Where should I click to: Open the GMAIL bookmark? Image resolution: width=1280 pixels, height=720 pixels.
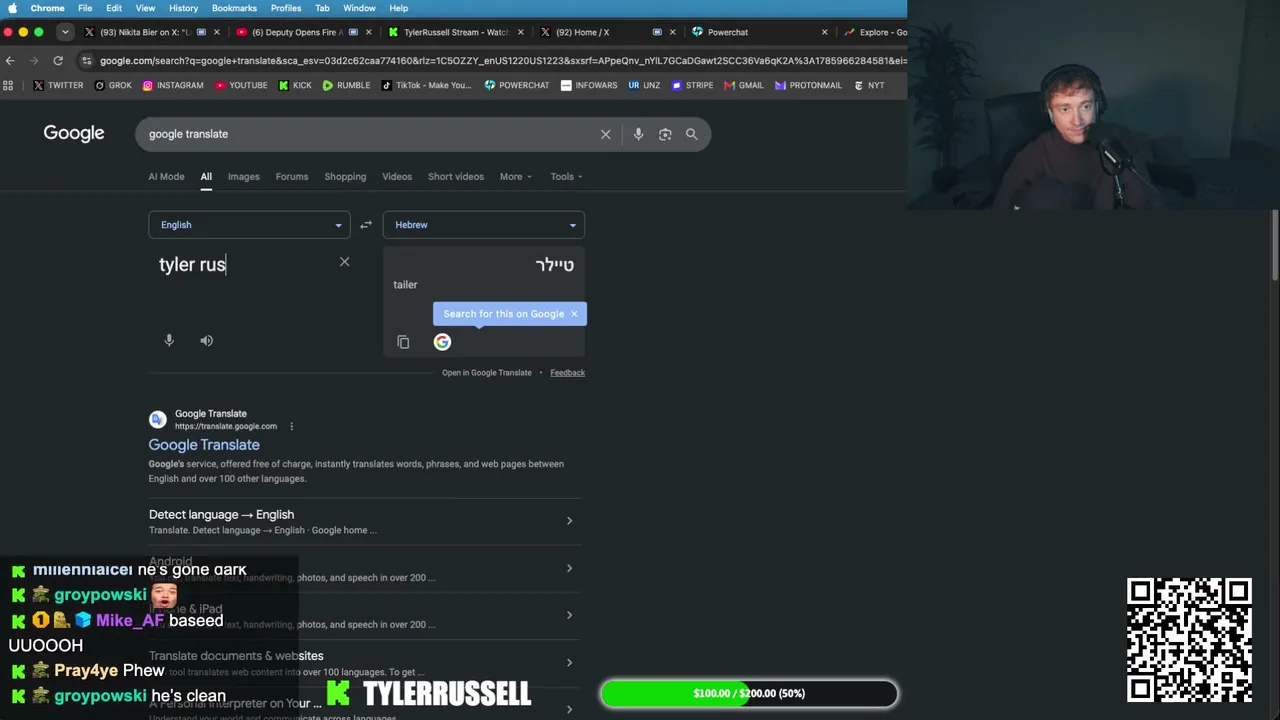743,86
